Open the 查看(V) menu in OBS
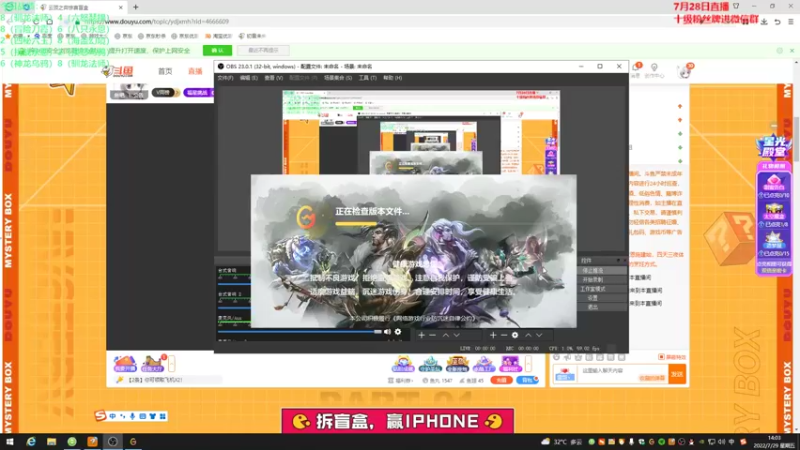 [x=273, y=78]
